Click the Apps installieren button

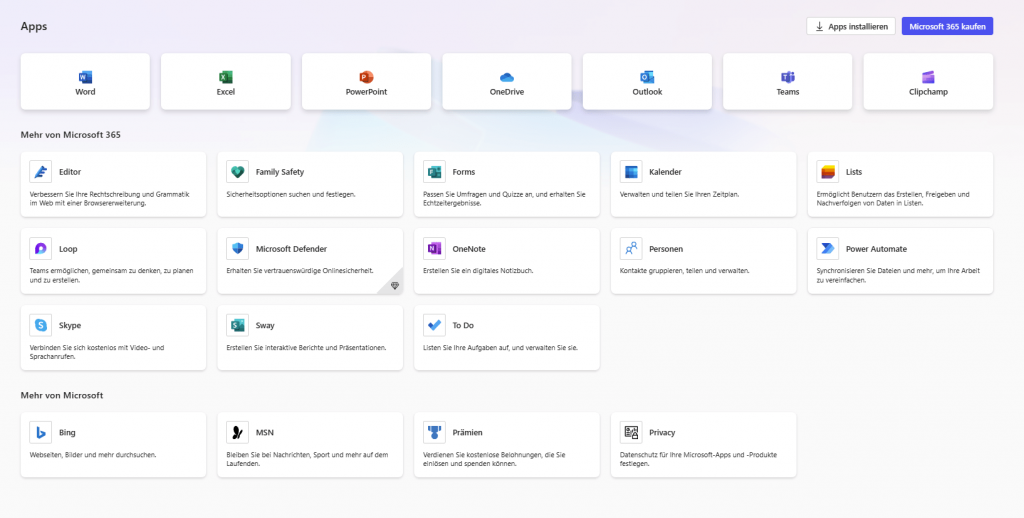pyautogui.click(x=851, y=26)
